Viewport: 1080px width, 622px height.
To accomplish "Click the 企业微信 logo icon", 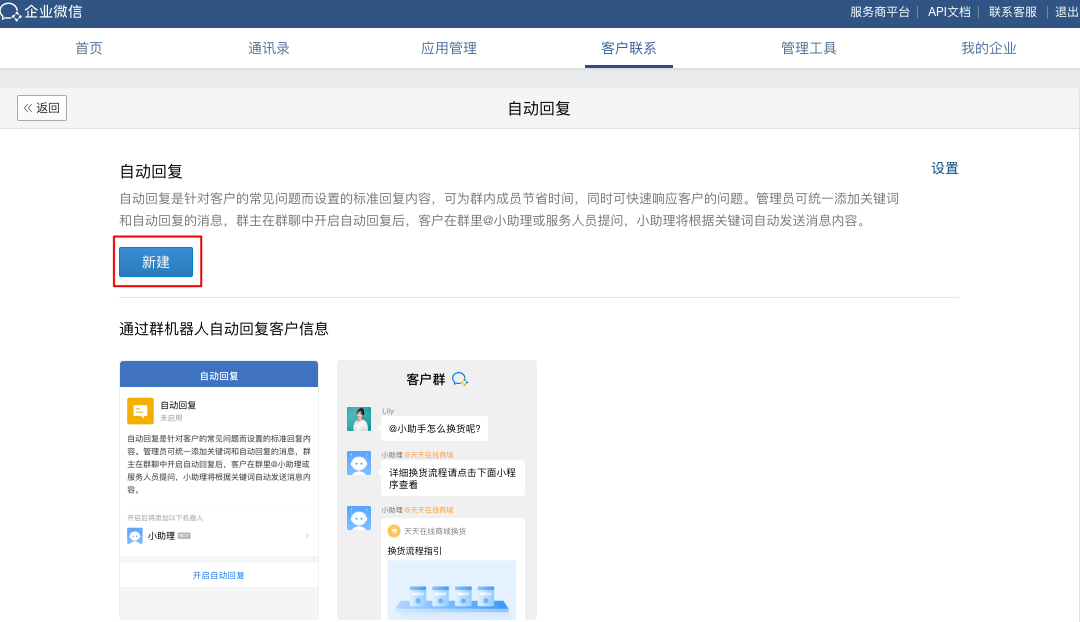I will 11,12.
